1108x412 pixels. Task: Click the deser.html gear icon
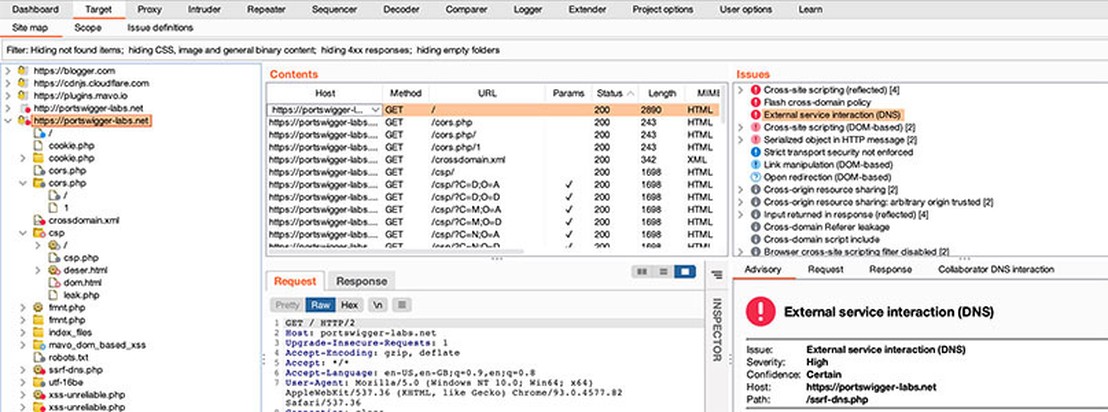pos(54,270)
